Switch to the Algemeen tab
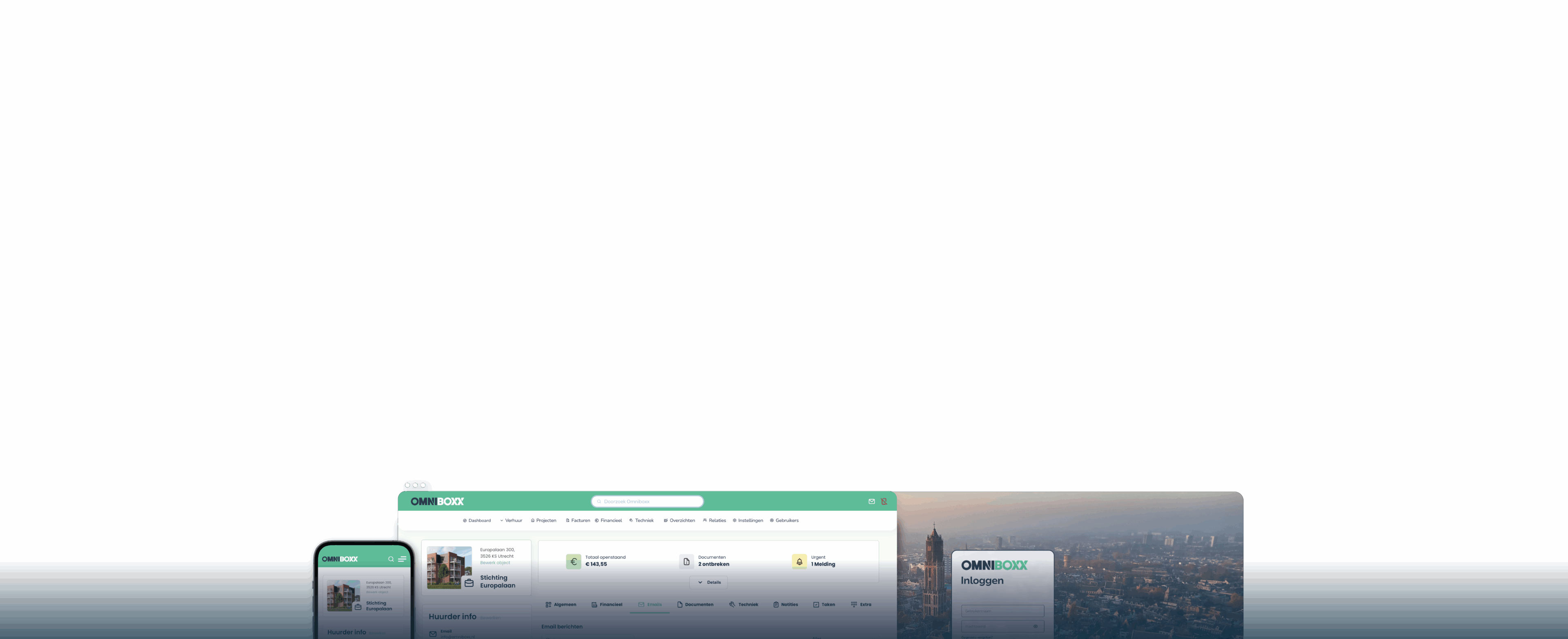The width and height of the screenshot is (1568, 639). pyautogui.click(x=561, y=604)
